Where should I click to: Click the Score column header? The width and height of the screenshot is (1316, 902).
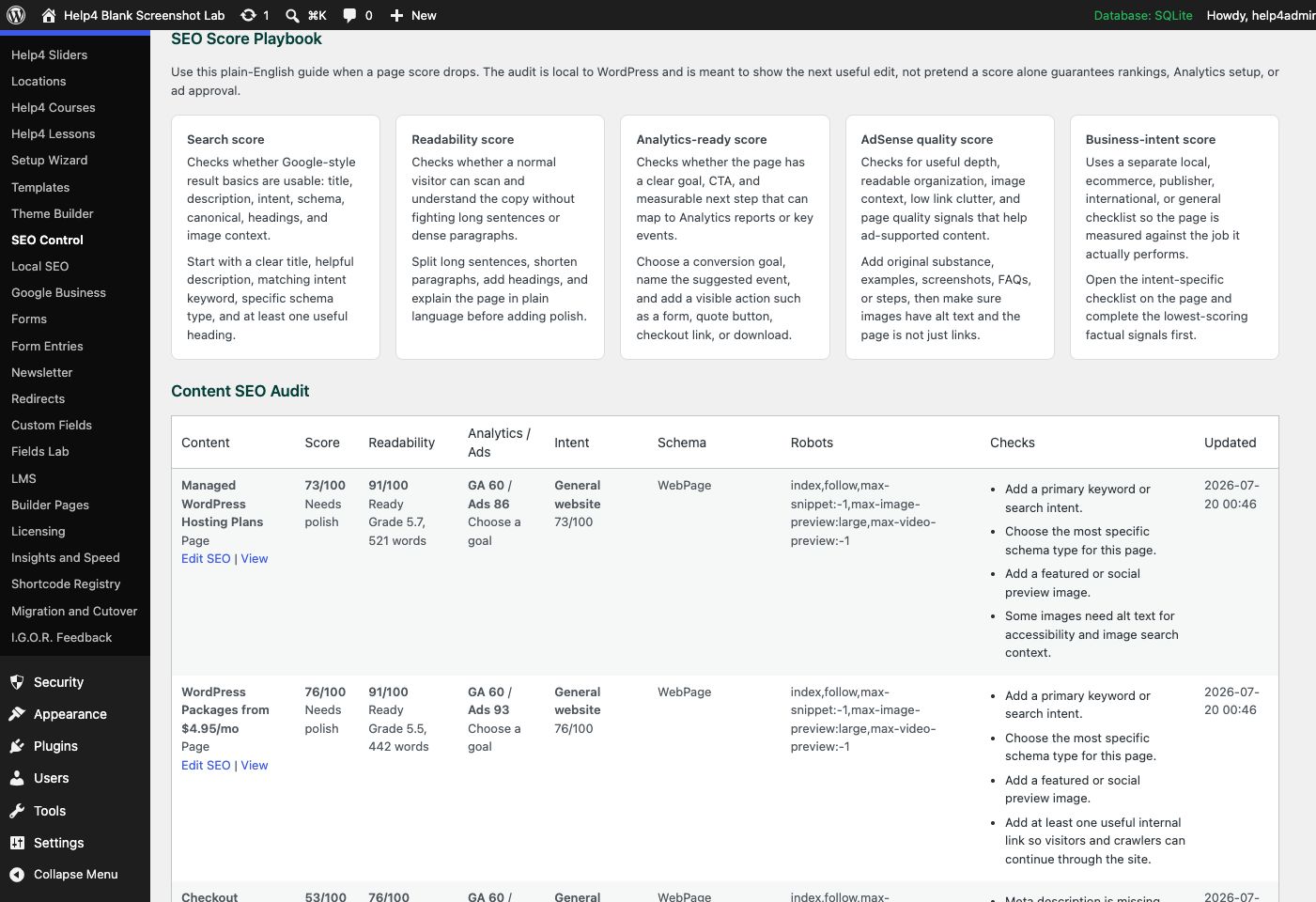[x=322, y=443]
